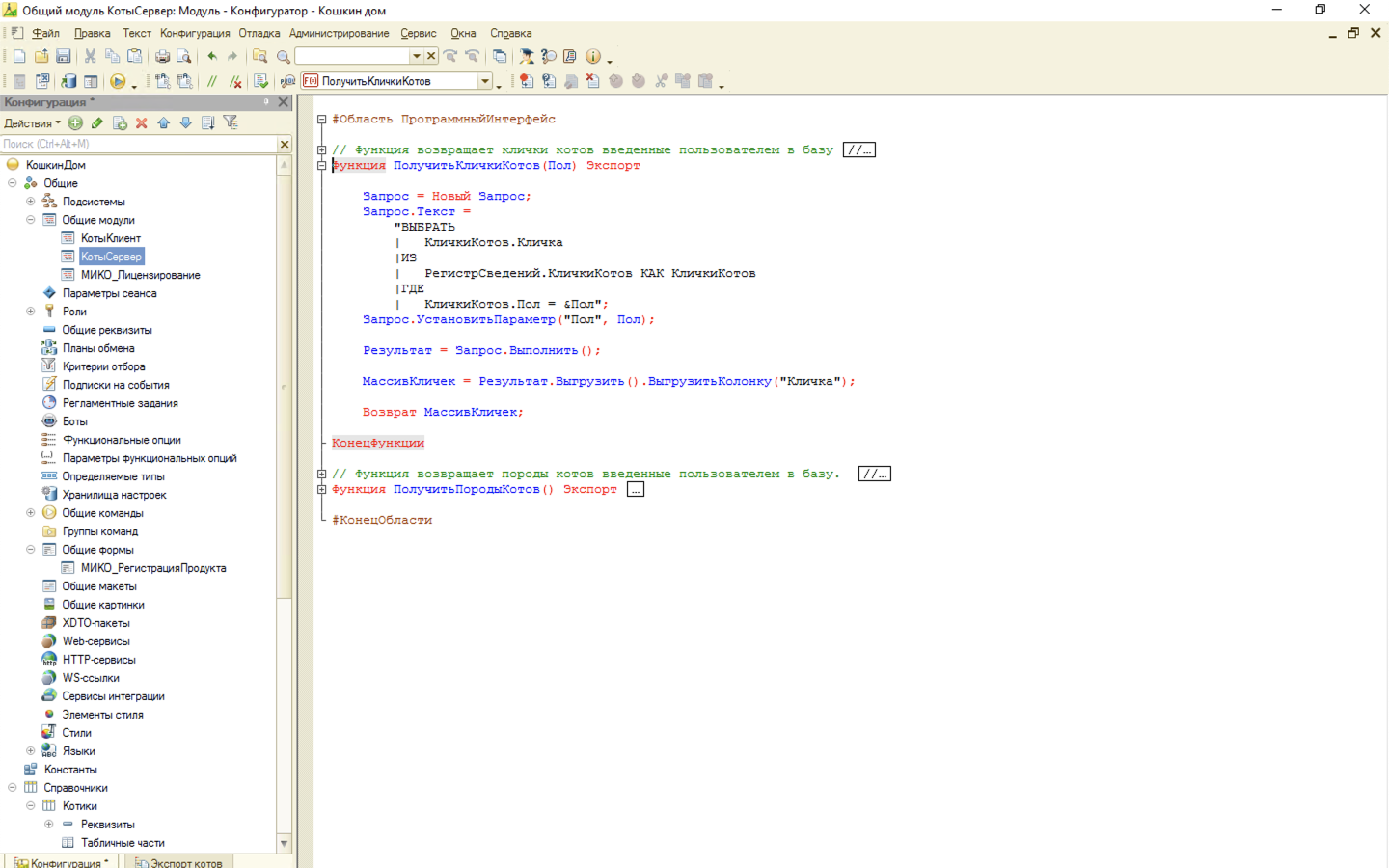Click the magnifier Find icon
The image size is (1389, 868).
tap(283, 56)
